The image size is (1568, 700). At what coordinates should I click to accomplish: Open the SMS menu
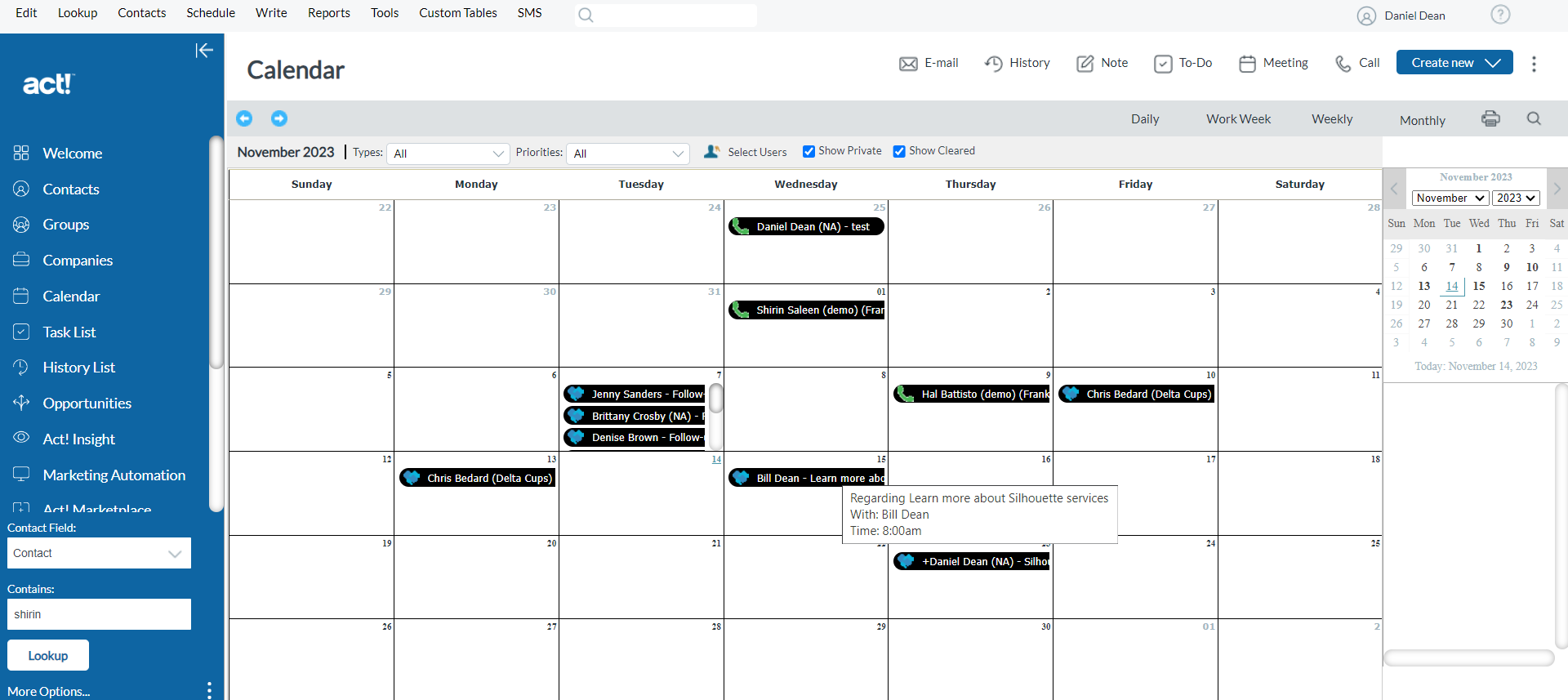530,13
